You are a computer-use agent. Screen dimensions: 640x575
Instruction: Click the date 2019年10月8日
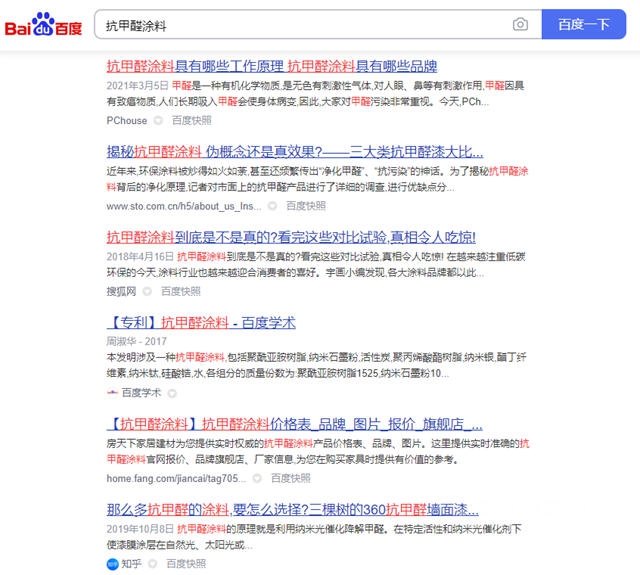tap(140, 529)
